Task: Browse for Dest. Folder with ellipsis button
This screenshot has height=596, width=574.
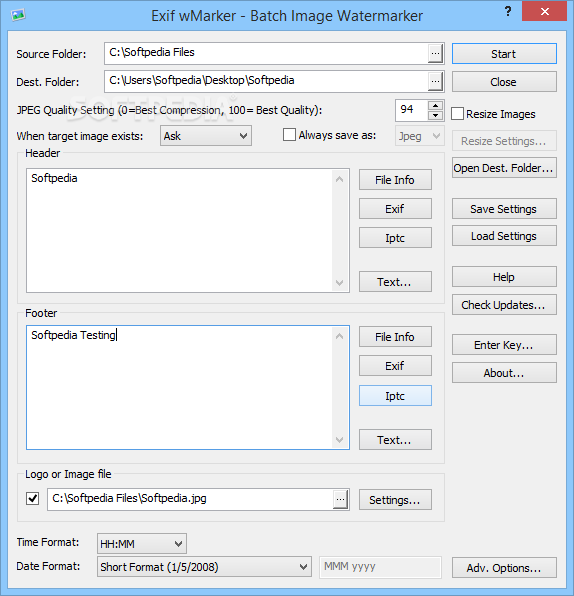Action: point(435,81)
